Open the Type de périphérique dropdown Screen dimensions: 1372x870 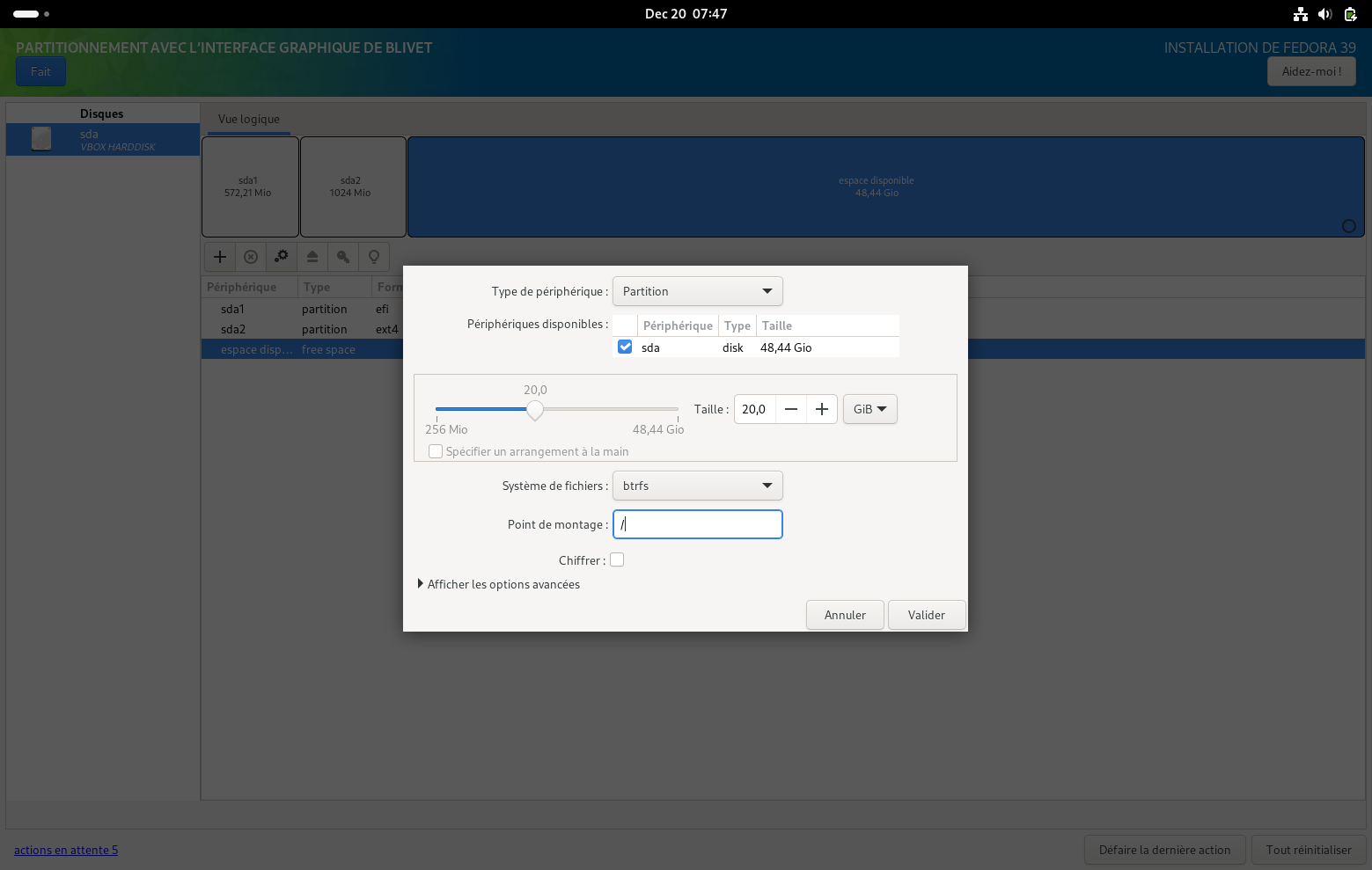coord(697,291)
